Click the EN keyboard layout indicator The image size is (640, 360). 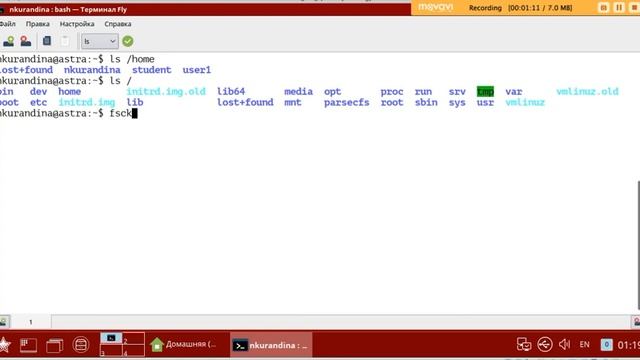584,345
